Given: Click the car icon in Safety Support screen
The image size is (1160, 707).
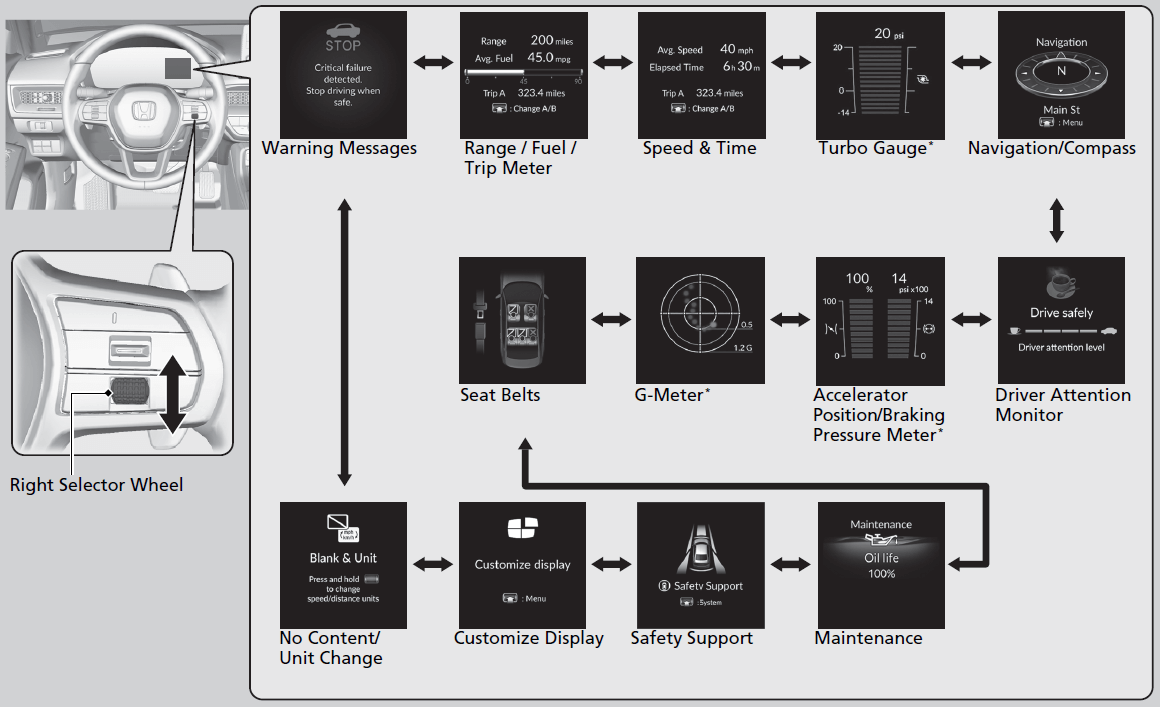Looking at the screenshot, I should click(x=701, y=549).
